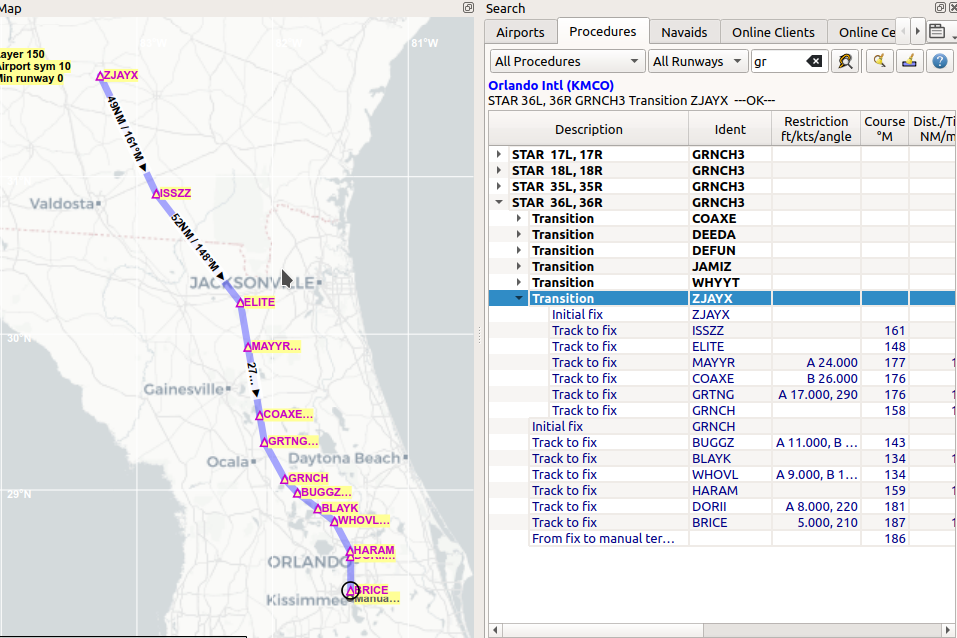The image size is (957, 638).
Task: Float the Search dock window using its icon
Action: point(940,7)
